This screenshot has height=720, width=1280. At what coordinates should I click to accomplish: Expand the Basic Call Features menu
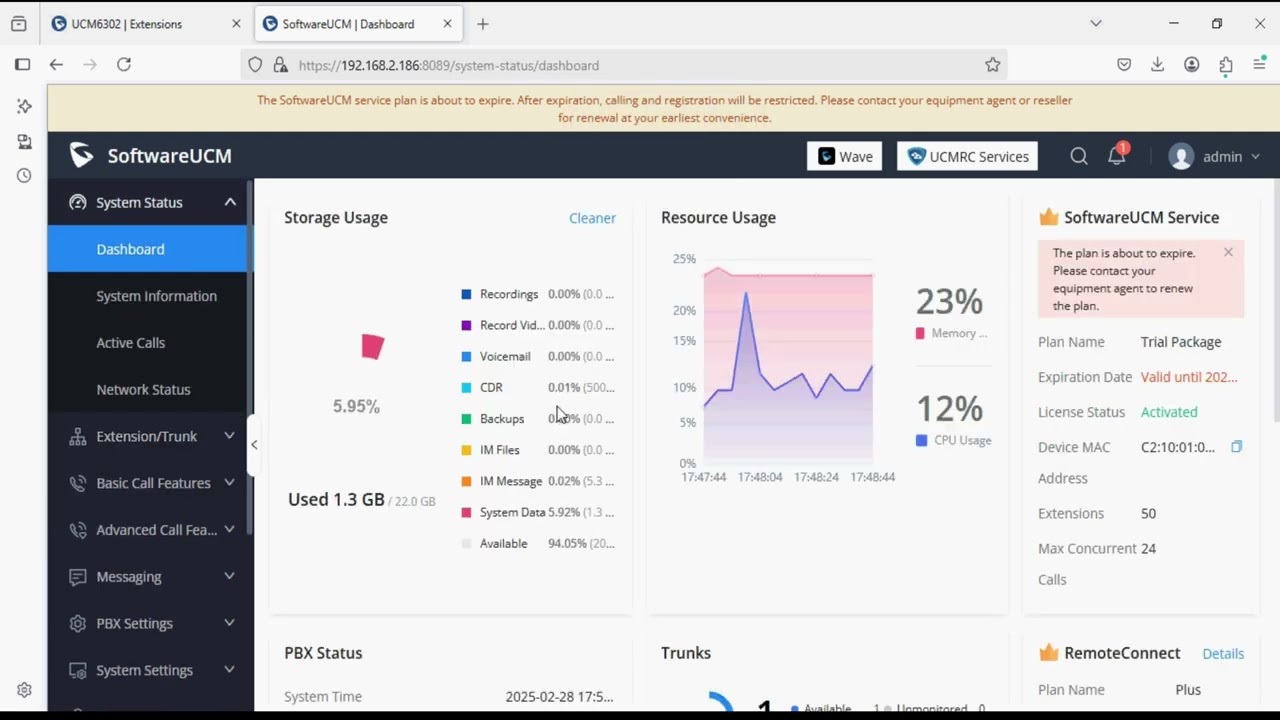(150, 483)
